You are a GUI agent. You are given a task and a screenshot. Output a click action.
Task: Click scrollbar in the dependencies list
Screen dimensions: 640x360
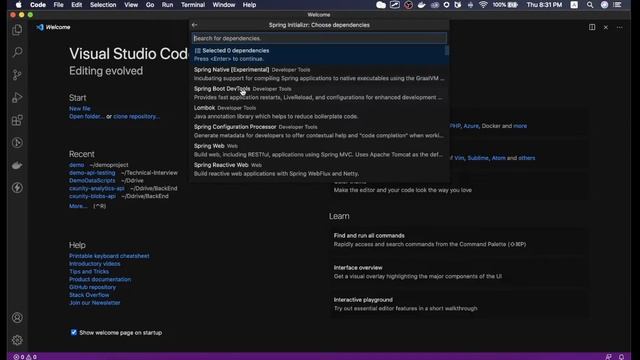pyautogui.click(x=447, y=51)
